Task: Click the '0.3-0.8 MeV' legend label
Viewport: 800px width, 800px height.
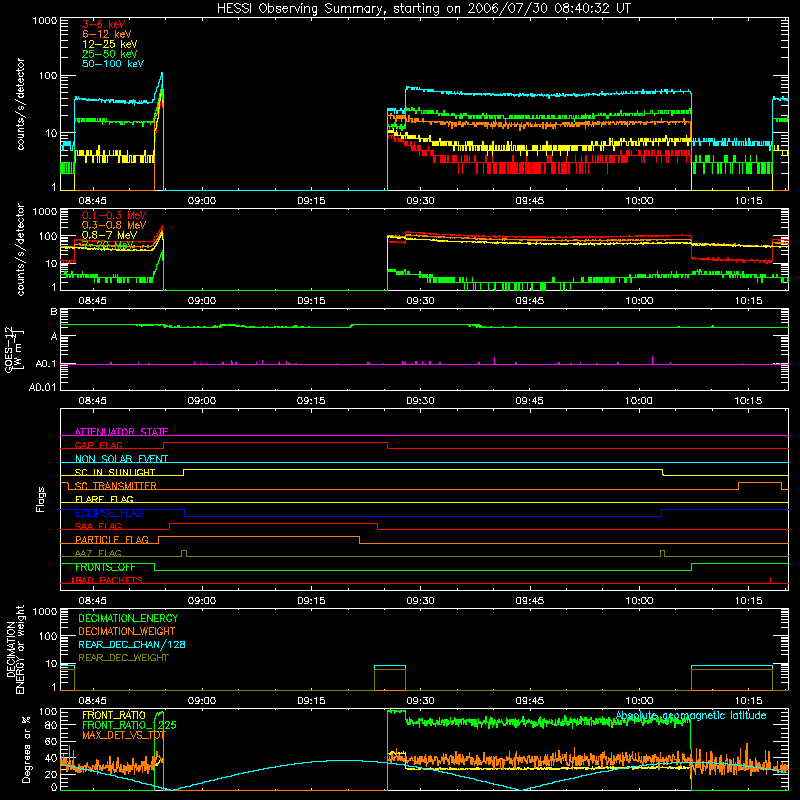Action: 114,225
